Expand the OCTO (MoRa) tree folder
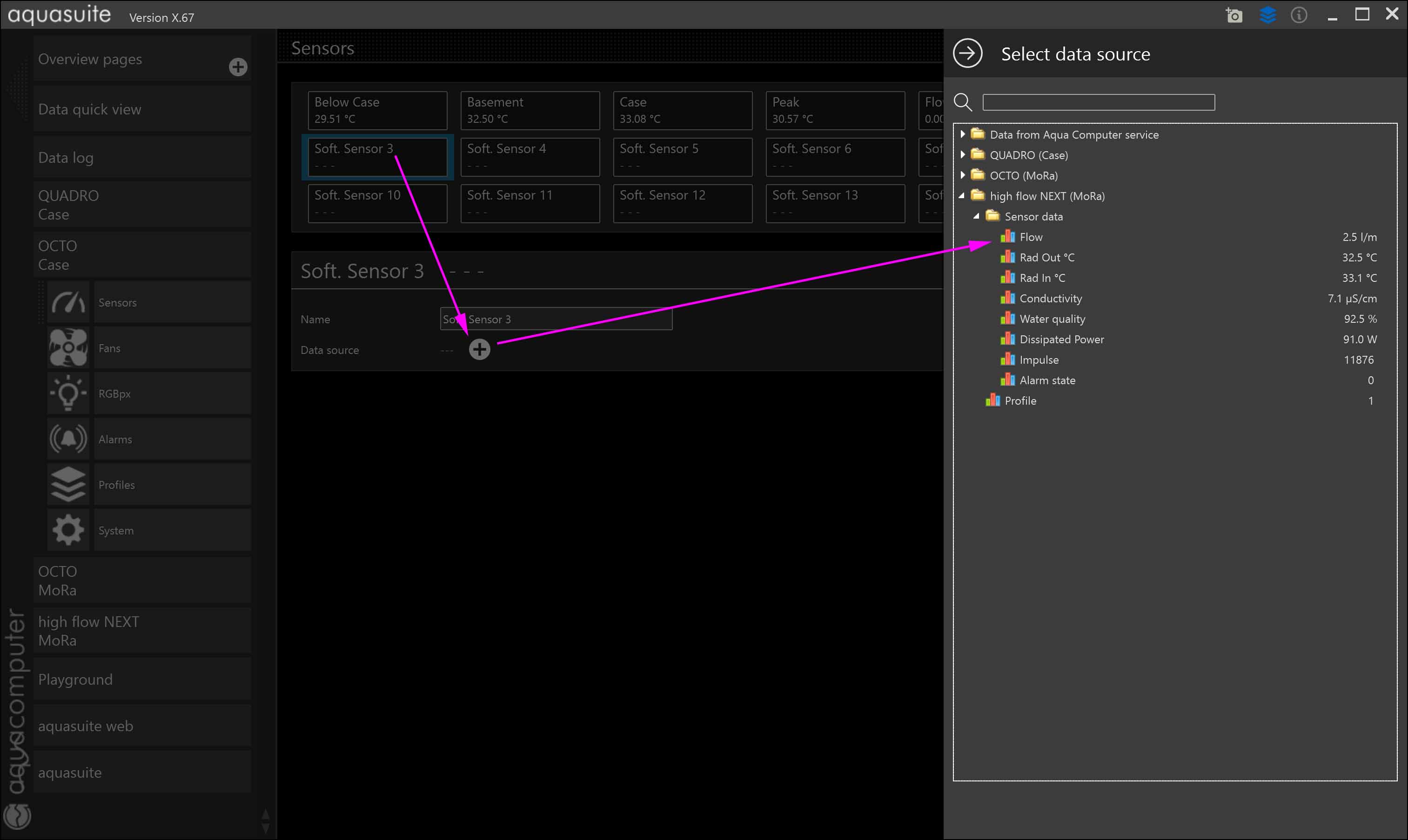 pyautogui.click(x=962, y=175)
